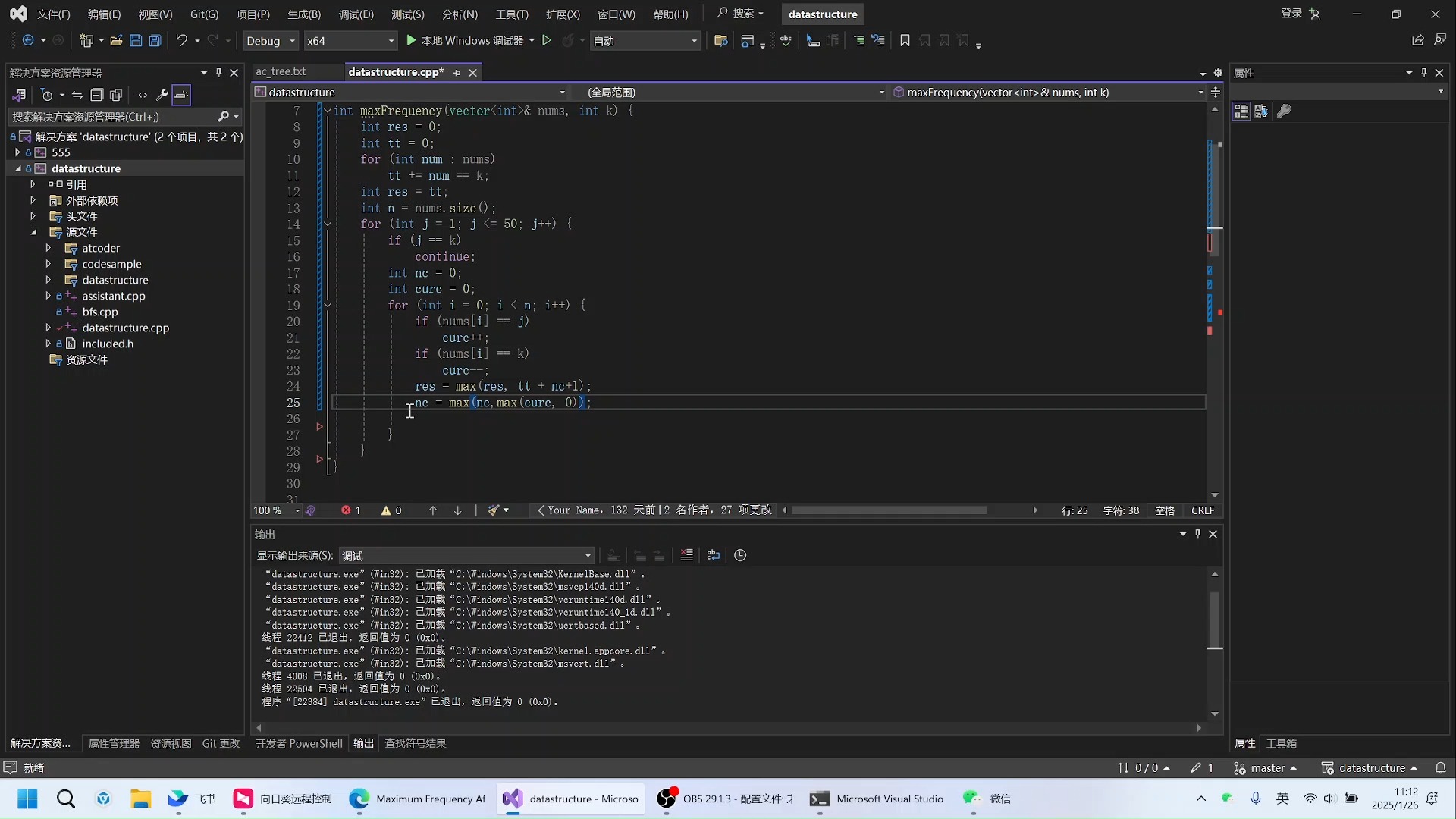
Task: Go to next issue with down arrow
Action: (x=457, y=510)
